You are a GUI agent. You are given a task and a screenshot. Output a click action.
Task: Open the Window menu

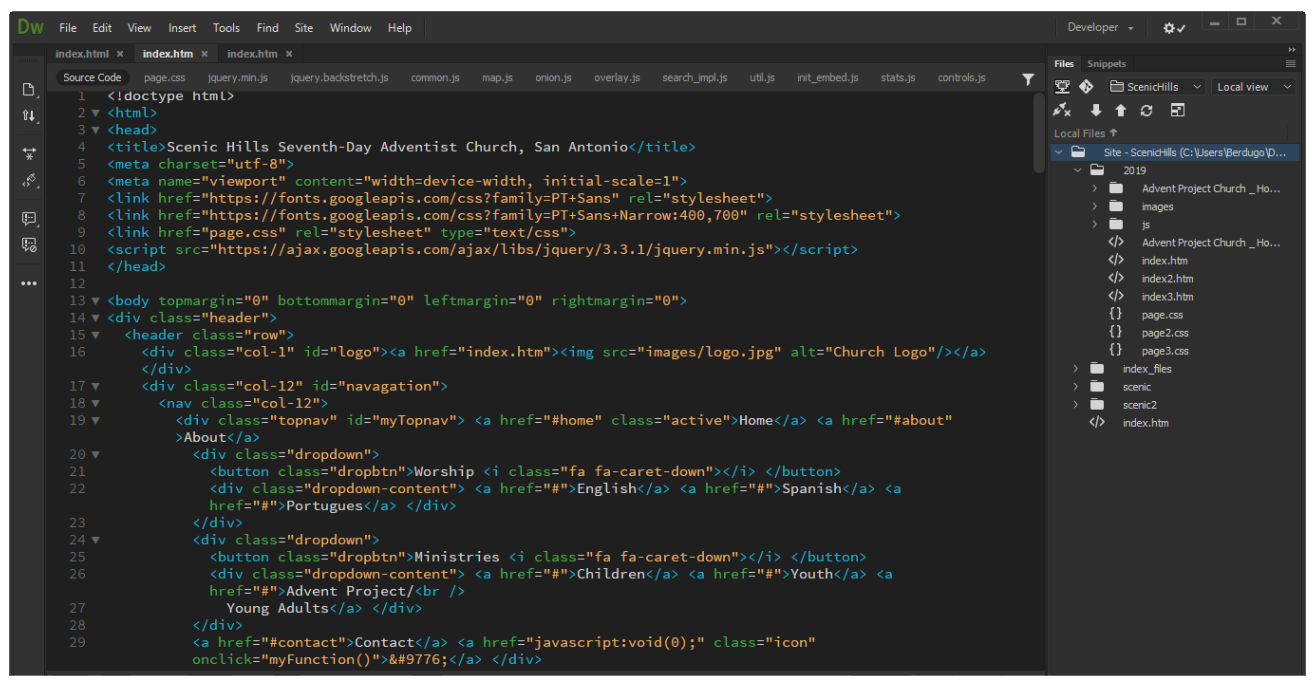point(350,28)
